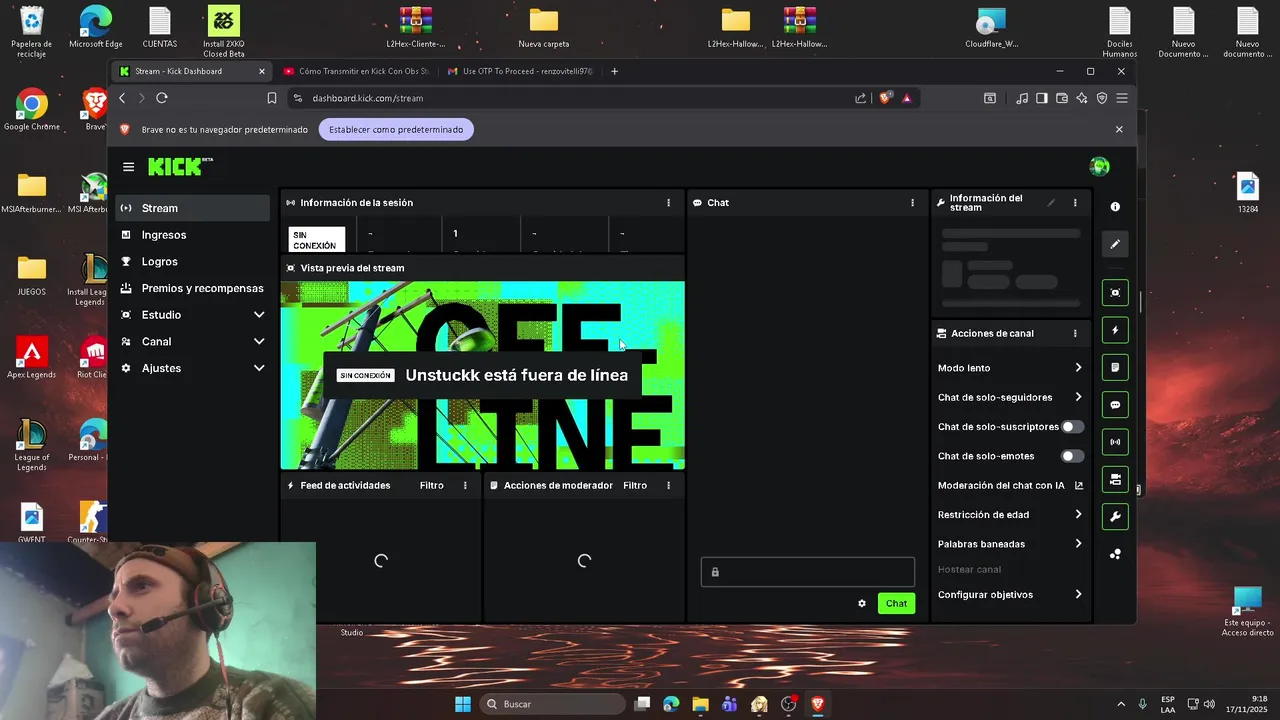Click Brave VPN shield toolbar icon
The height and width of the screenshot is (720, 1280).
(x=1102, y=98)
